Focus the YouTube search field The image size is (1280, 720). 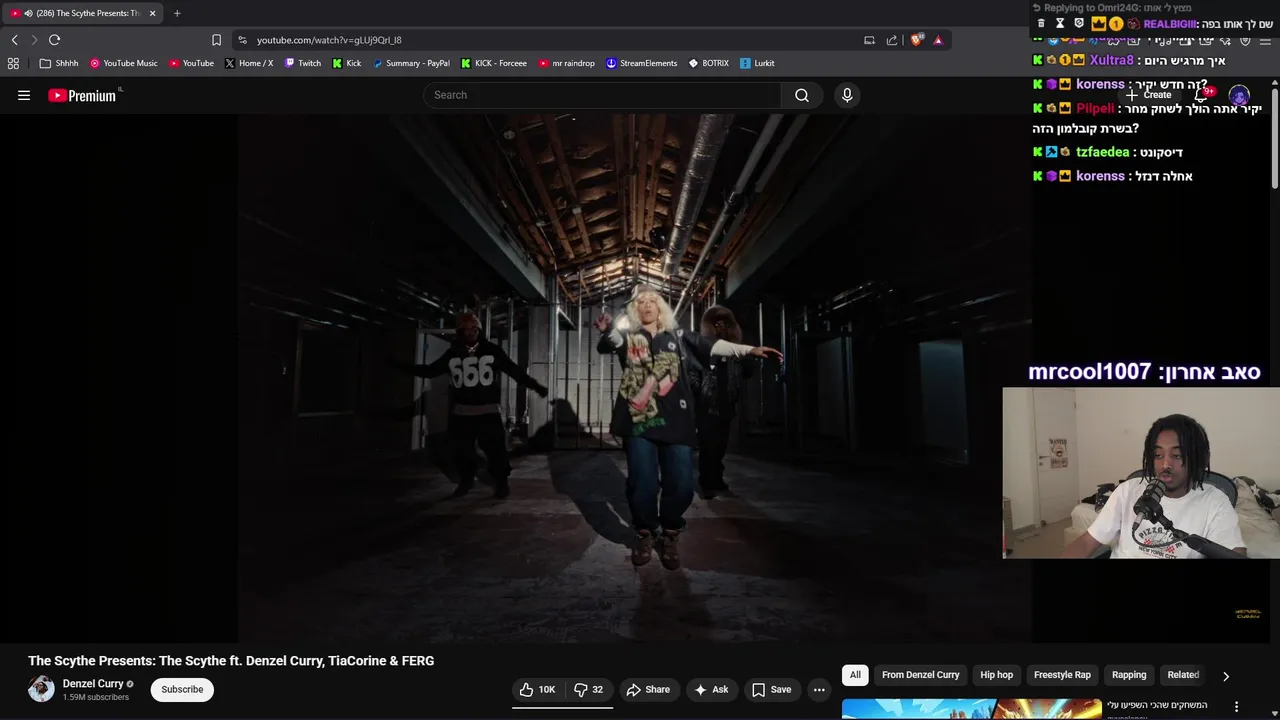(602, 95)
